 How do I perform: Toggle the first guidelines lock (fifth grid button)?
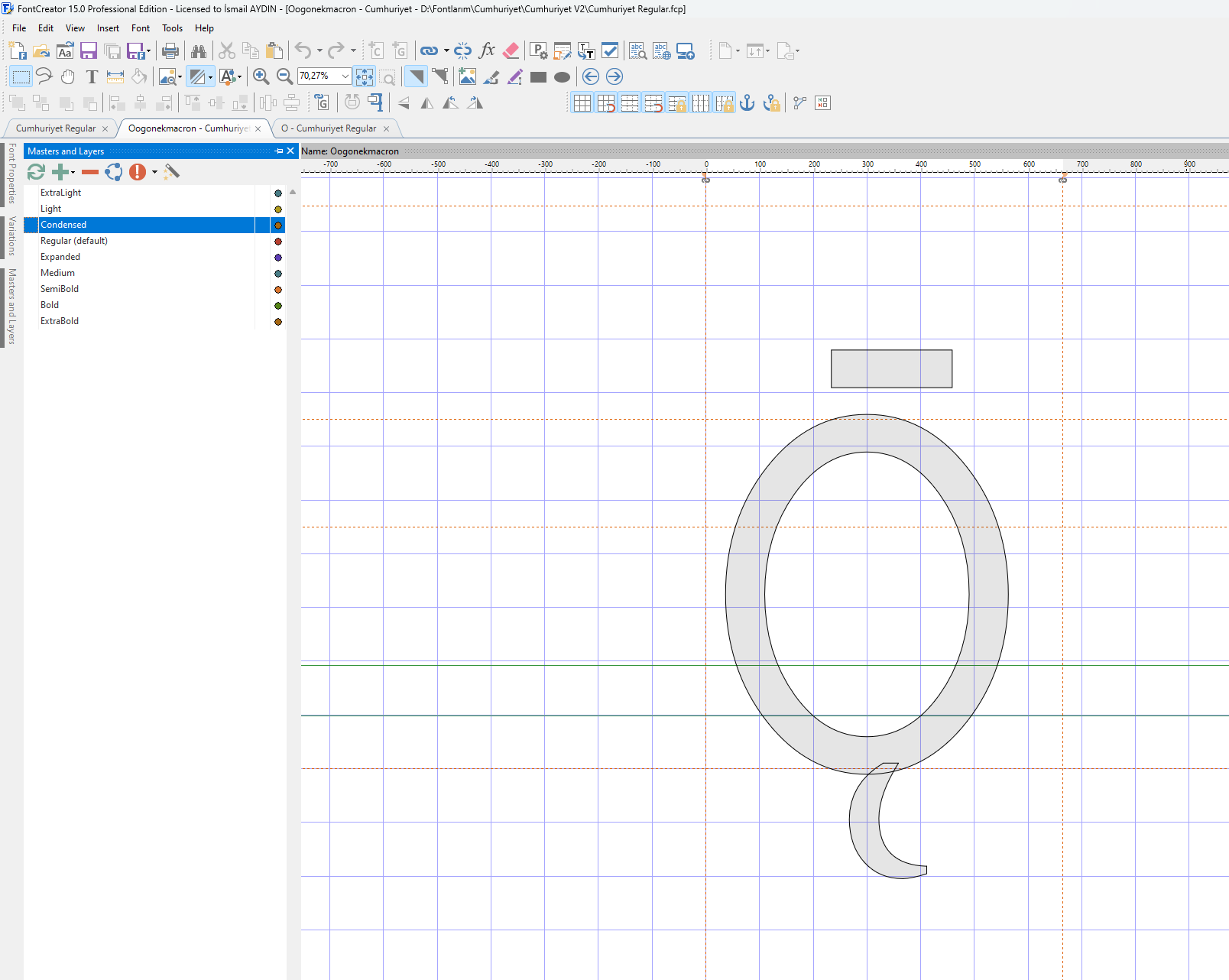(x=677, y=102)
